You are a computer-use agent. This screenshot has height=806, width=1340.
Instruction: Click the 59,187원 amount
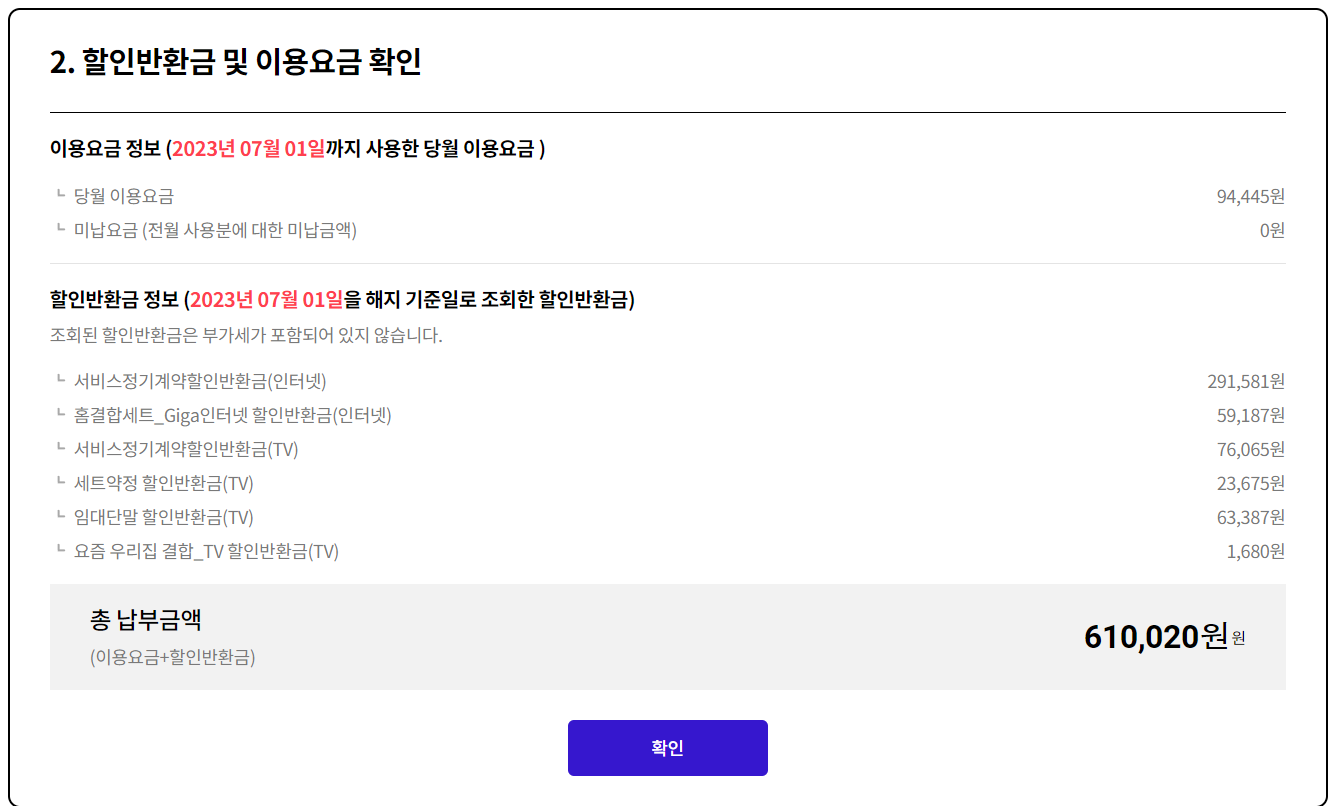tap(1251, 415)
